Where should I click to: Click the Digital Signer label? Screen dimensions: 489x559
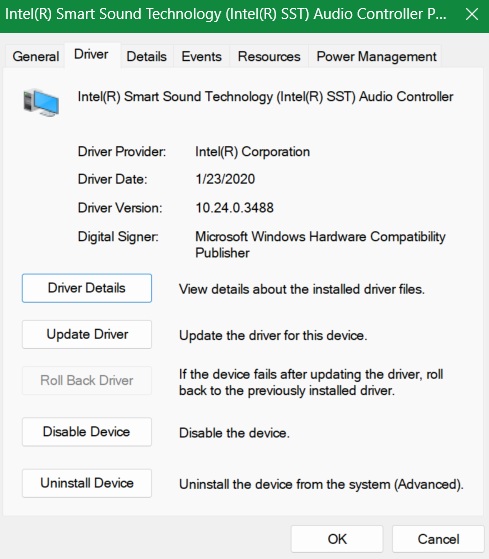pyautogui.click(x=118, y=237)
